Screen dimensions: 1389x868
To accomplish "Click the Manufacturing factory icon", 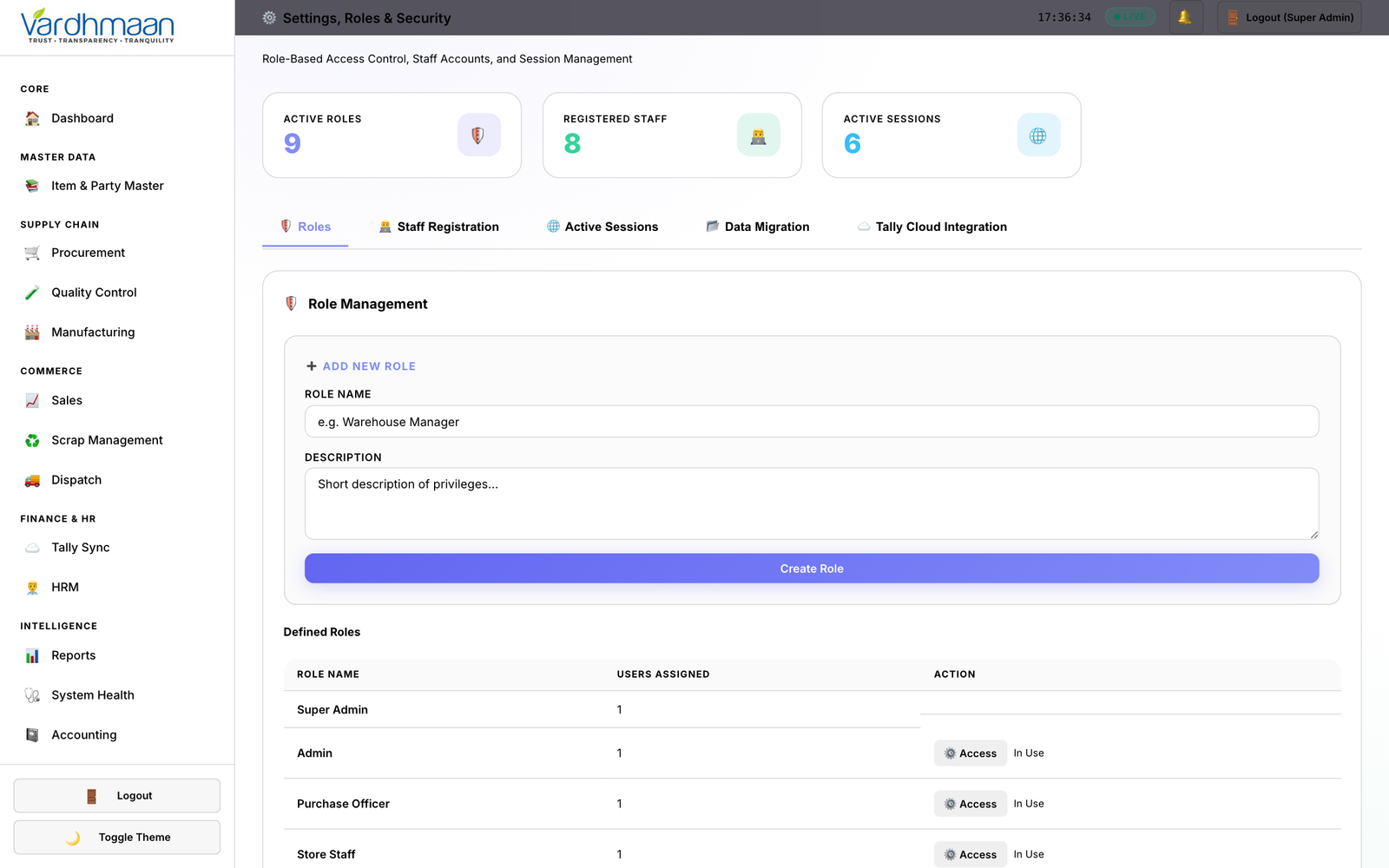I will pos(32,332).
